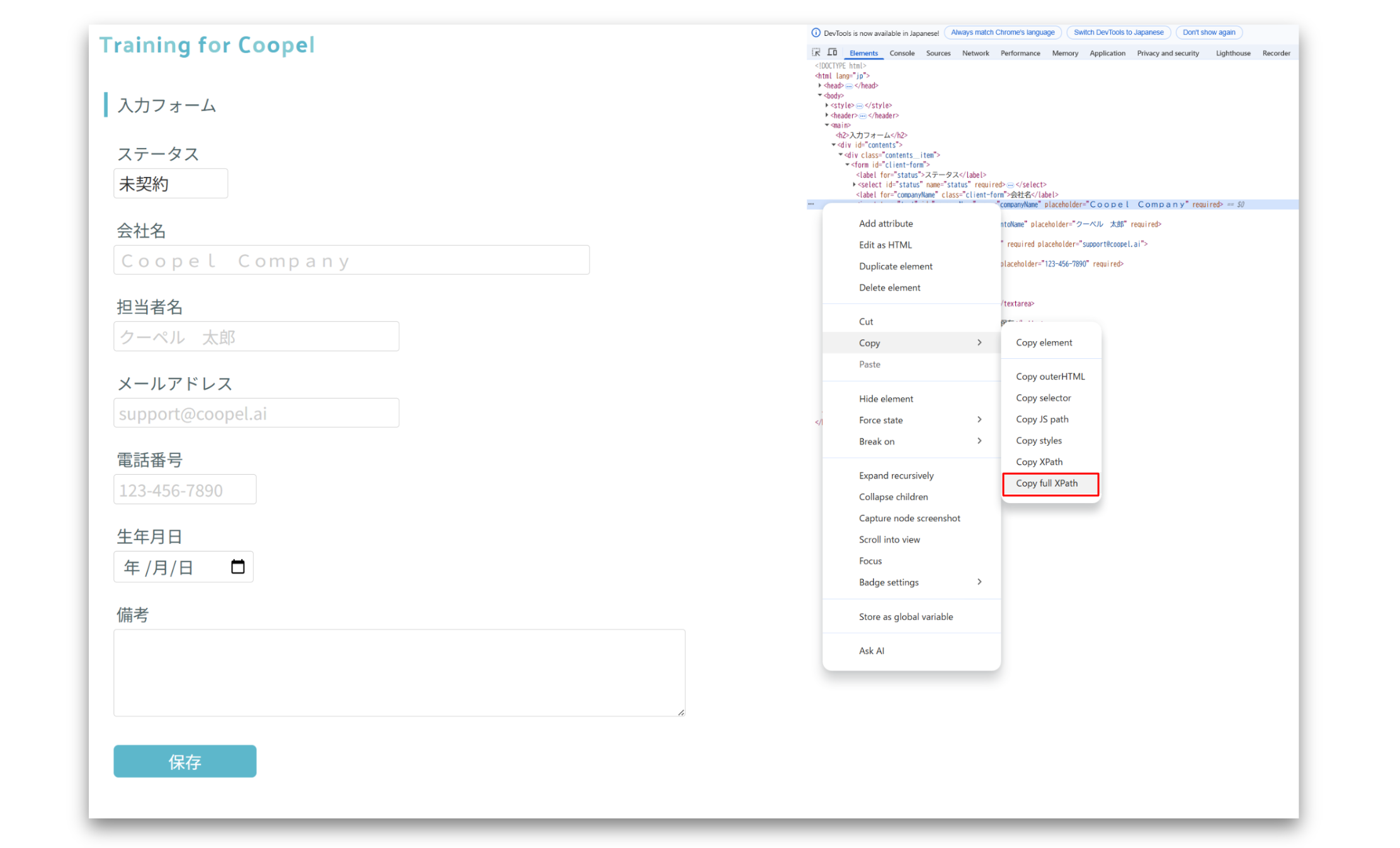Click the DevTools info circle icon
This screenshot has height=848, width=1400.
816,33
